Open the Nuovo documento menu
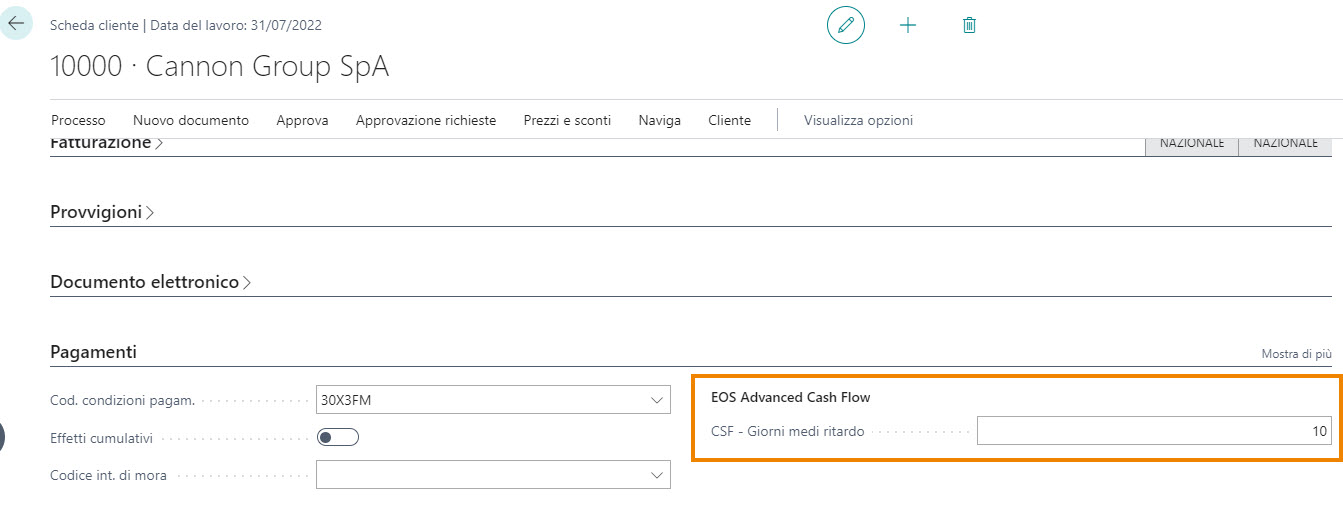This screenshot has height=523, width=1343. pyautogui.click(x=191, y=120)
